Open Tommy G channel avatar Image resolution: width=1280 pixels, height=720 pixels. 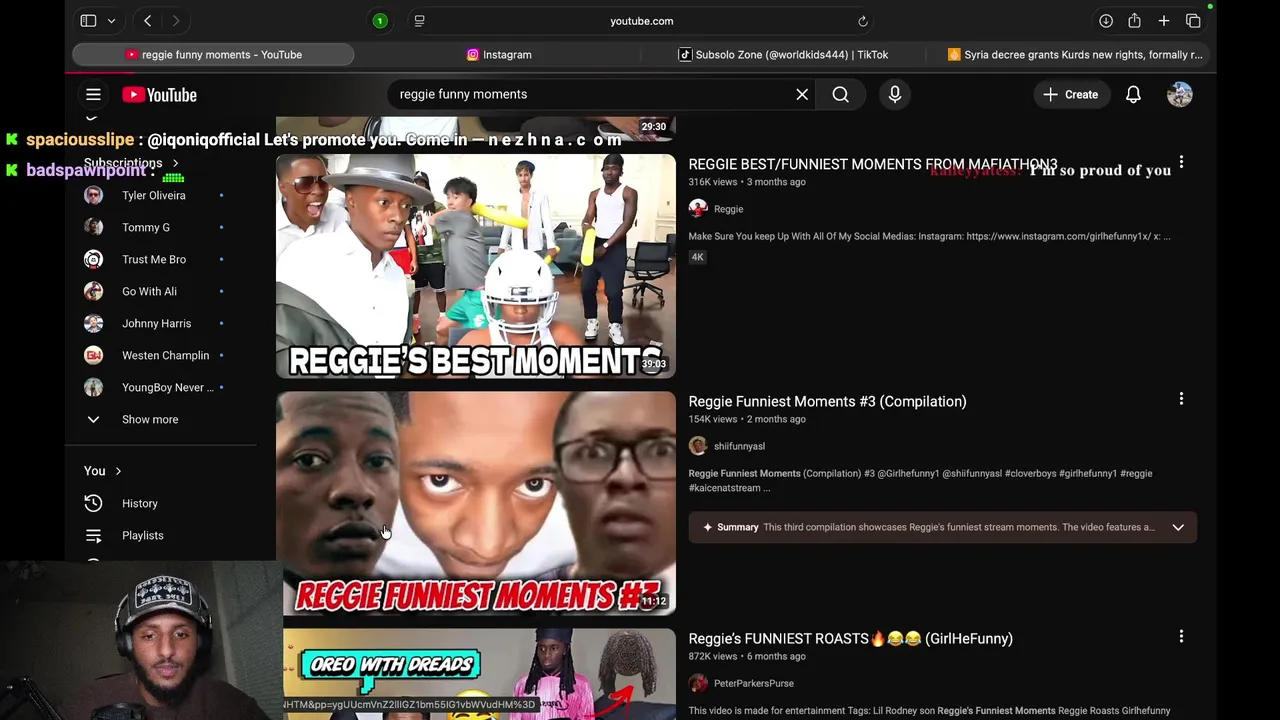coord(93,227)
